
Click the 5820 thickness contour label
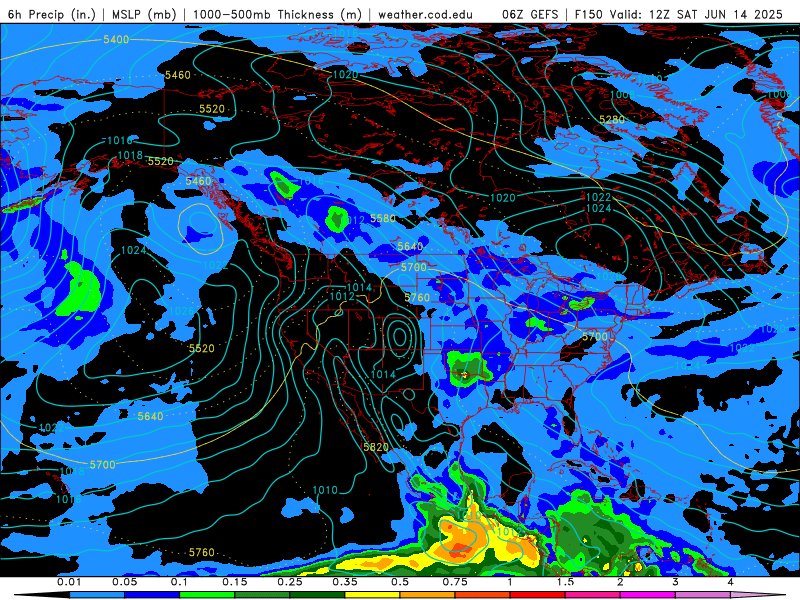pos(376,447)
